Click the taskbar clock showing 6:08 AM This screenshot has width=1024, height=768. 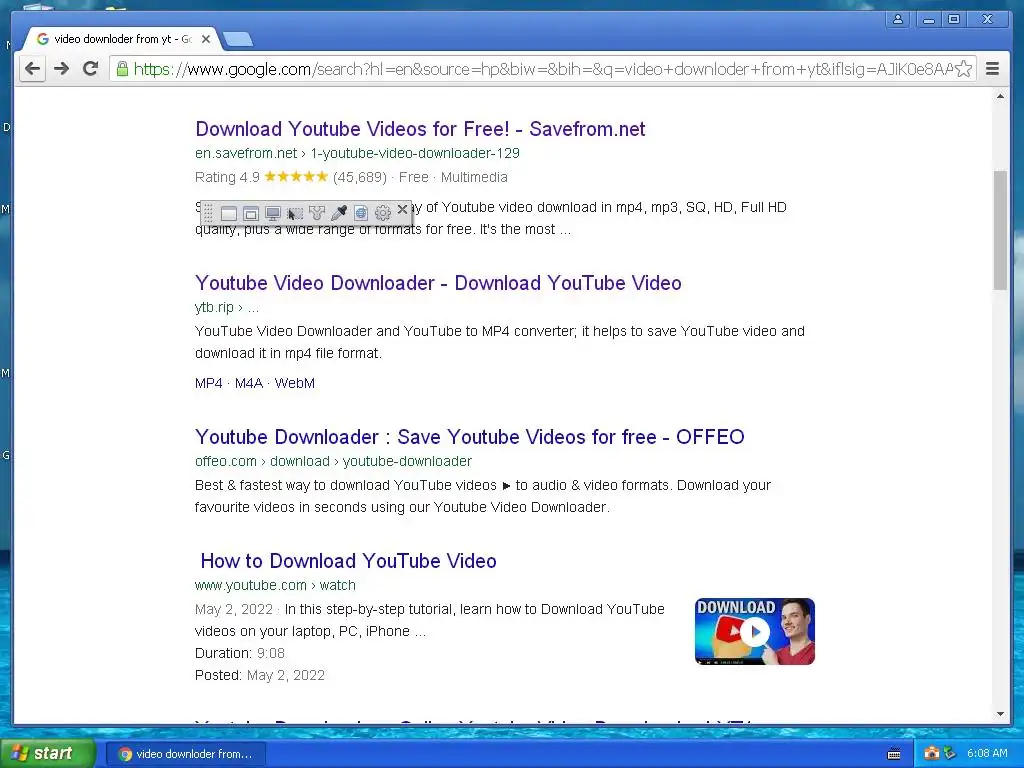[987, 754]
